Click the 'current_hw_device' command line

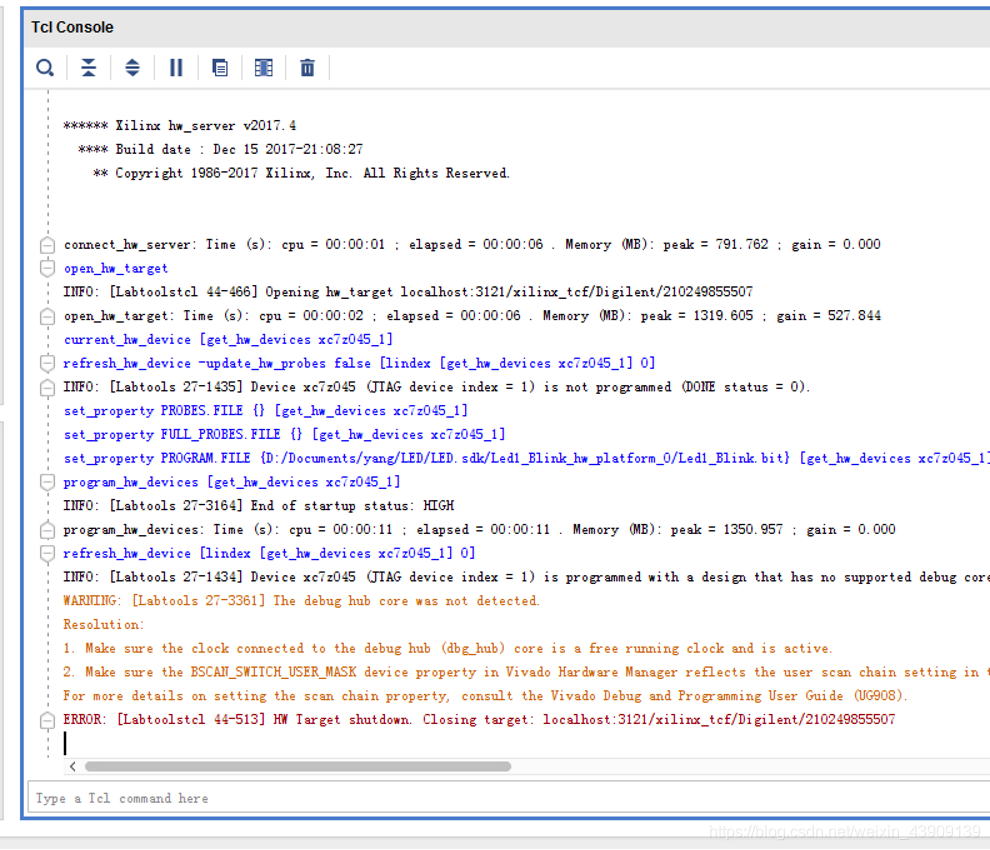tap(228, 340)
